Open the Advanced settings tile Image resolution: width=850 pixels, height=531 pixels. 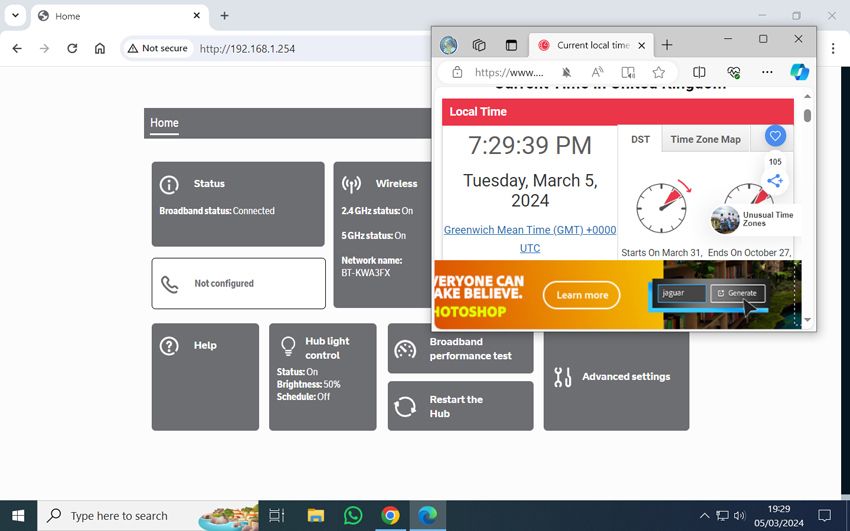[x=616, y=377]
